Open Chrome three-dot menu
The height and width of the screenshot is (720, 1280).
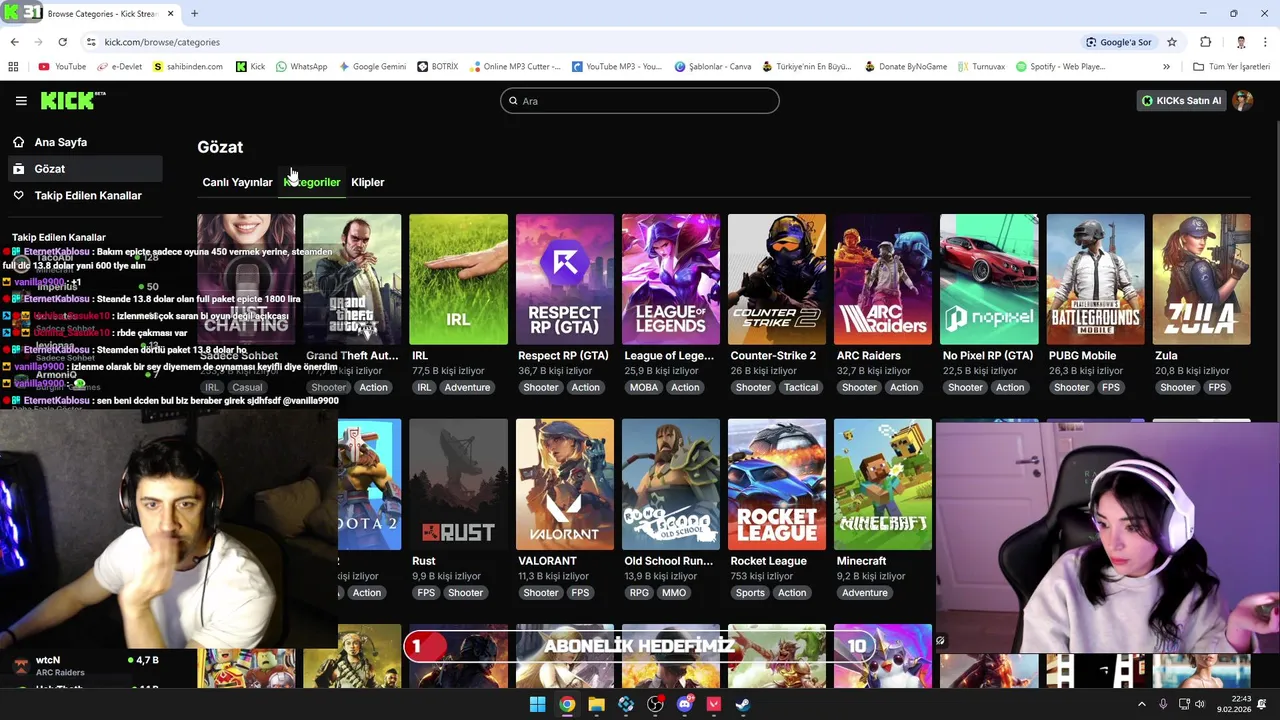point(1266,42)
